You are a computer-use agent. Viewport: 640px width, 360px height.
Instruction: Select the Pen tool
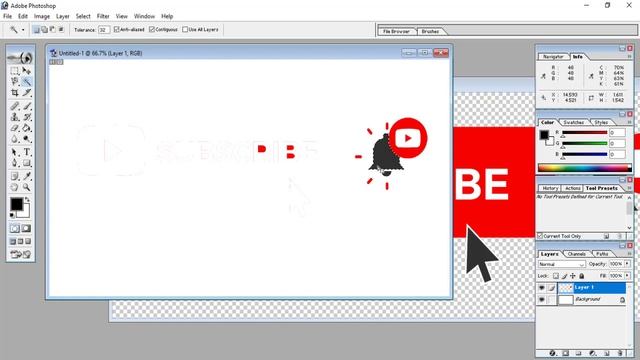[15, 163]
